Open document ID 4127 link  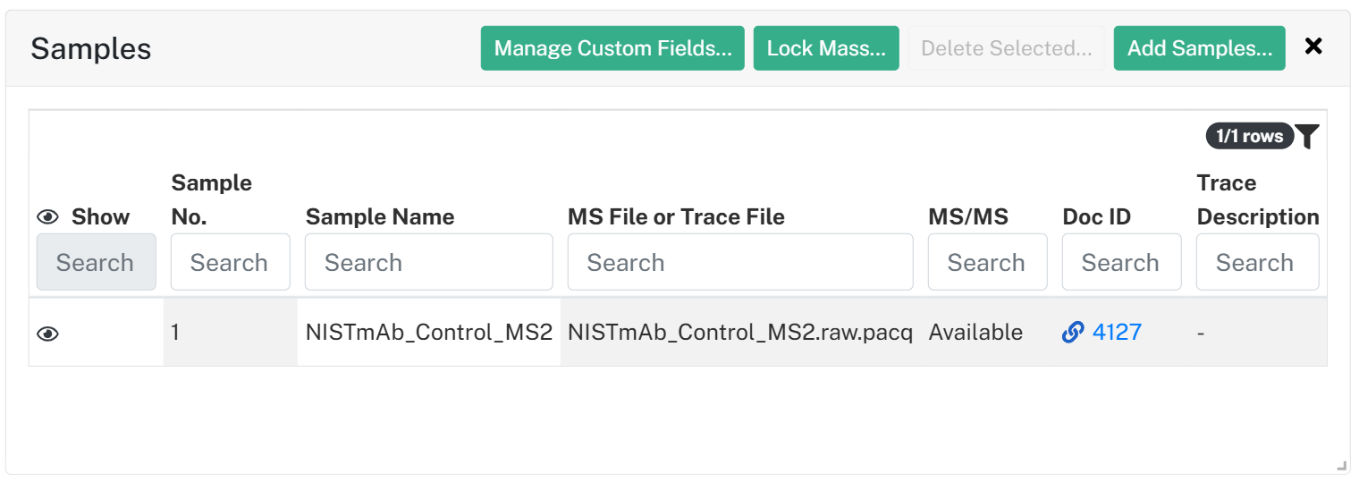[x=1117, y=332]
